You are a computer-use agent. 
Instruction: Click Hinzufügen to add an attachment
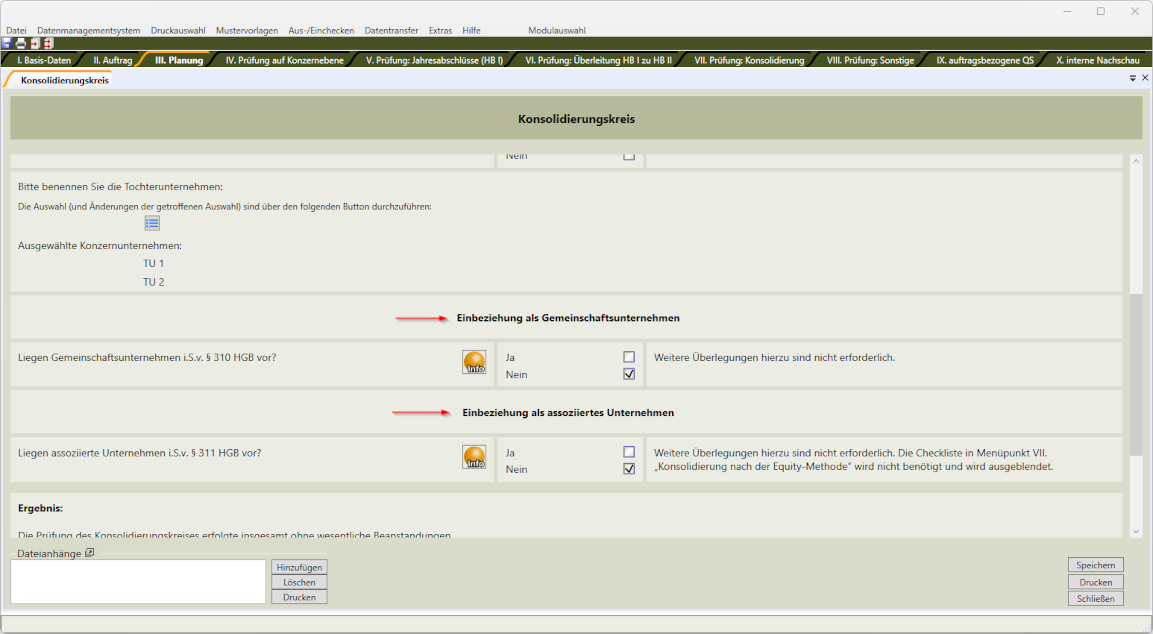[x=299, y=567]
